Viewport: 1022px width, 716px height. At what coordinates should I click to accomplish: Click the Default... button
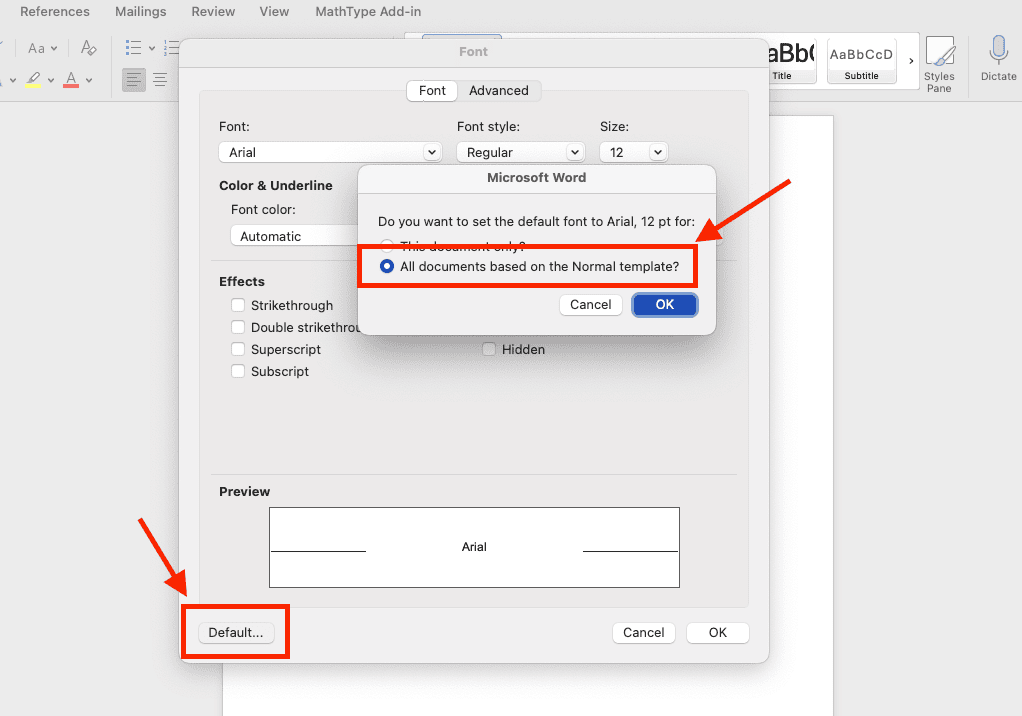point(236,633)
